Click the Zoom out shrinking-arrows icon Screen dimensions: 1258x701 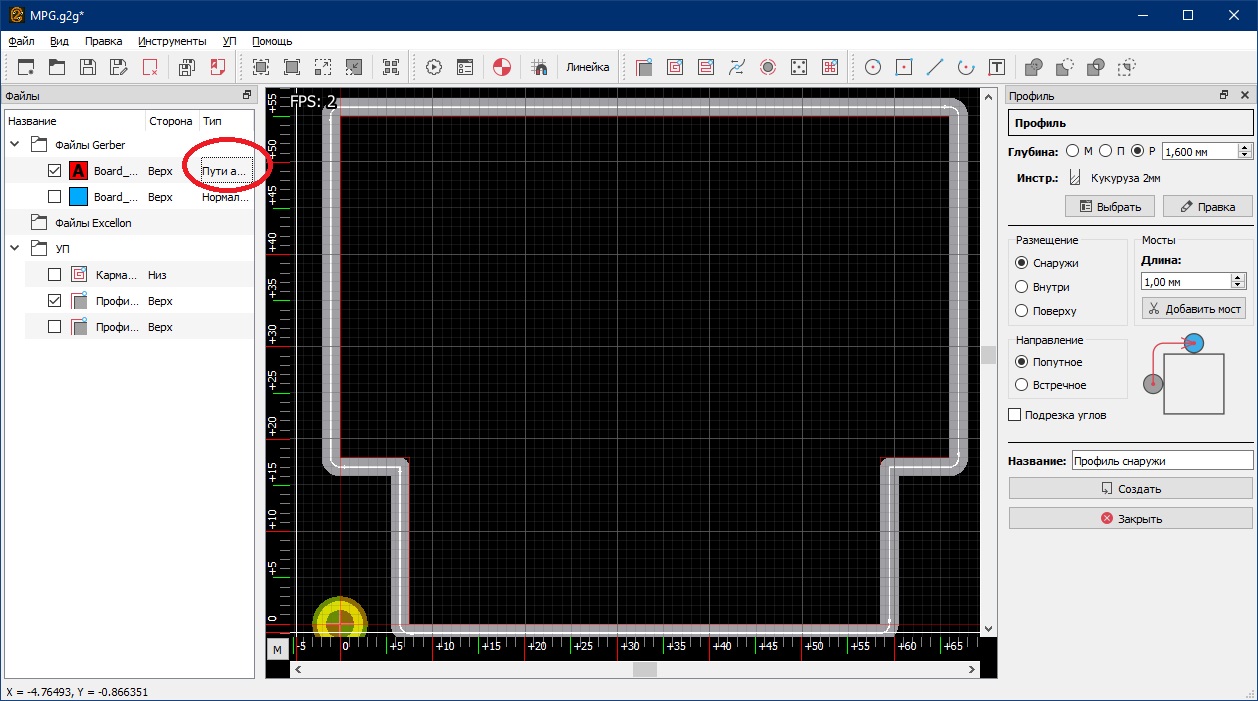[354, 67]
